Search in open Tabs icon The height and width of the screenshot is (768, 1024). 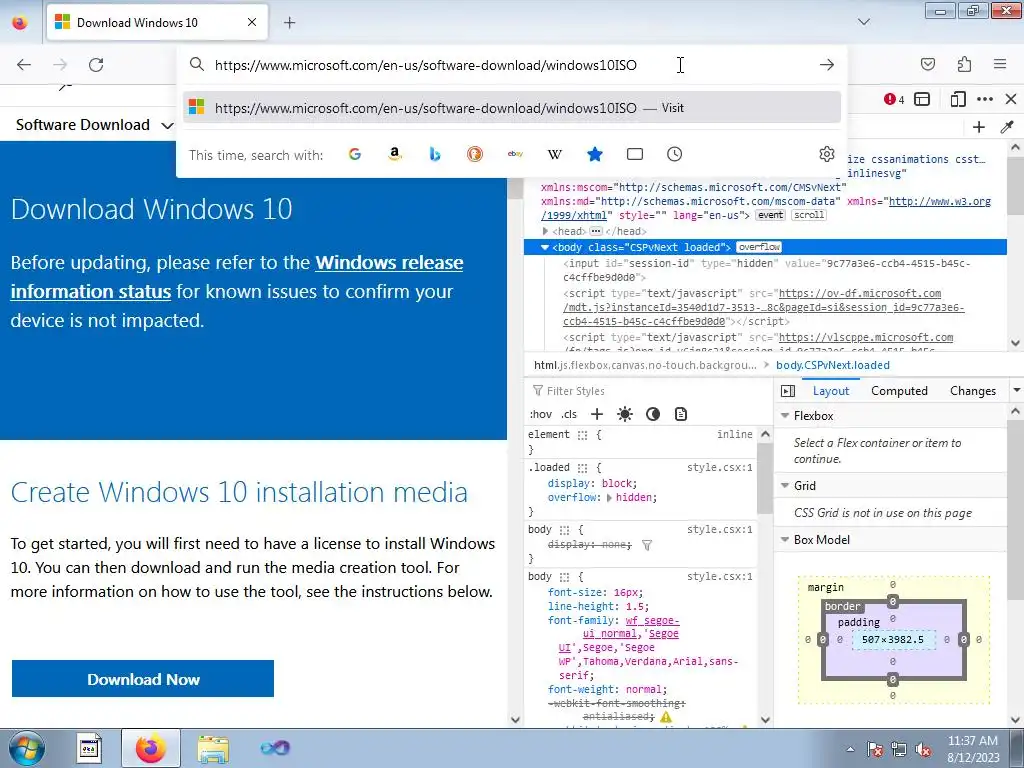pos(635,154)
